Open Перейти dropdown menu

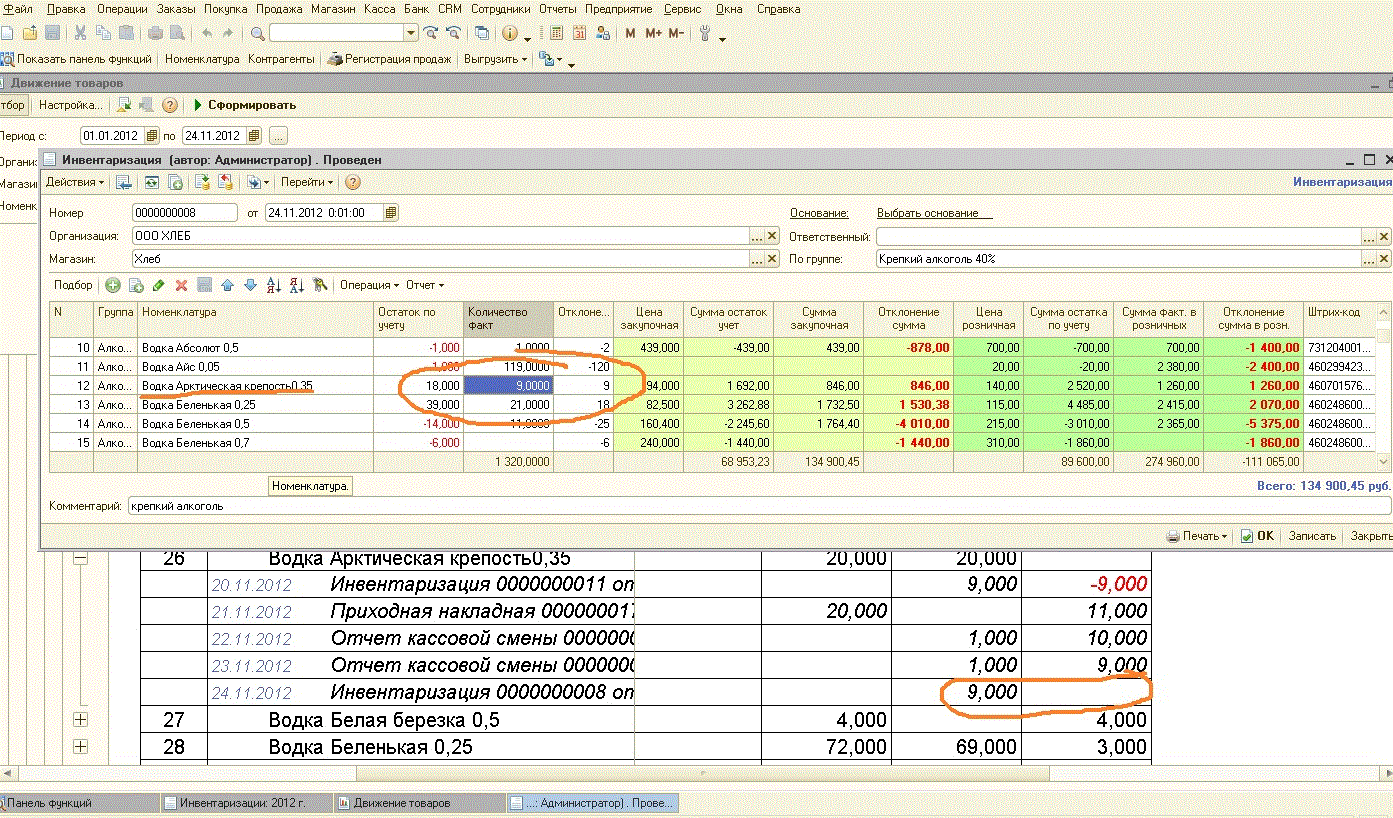coord(306,182)
